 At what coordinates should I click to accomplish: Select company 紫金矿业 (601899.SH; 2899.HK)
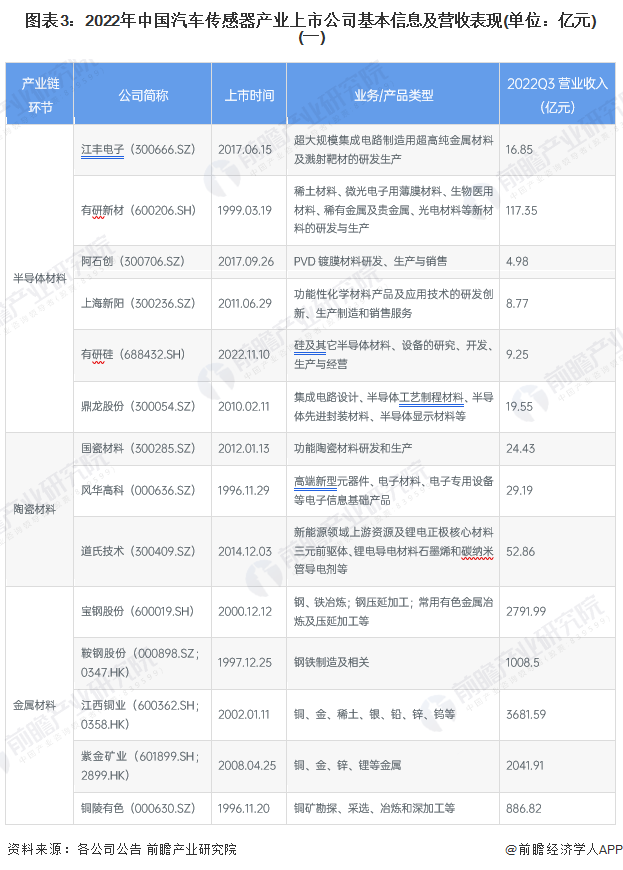coord(140,766)
